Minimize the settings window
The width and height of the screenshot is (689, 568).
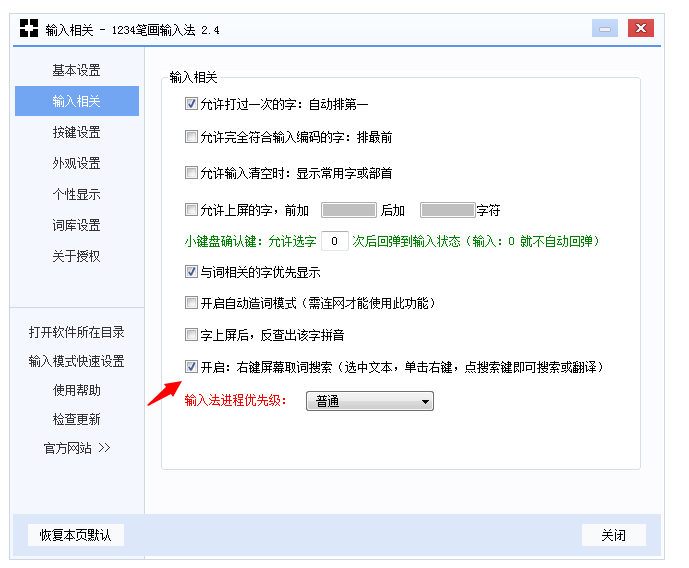605,29
